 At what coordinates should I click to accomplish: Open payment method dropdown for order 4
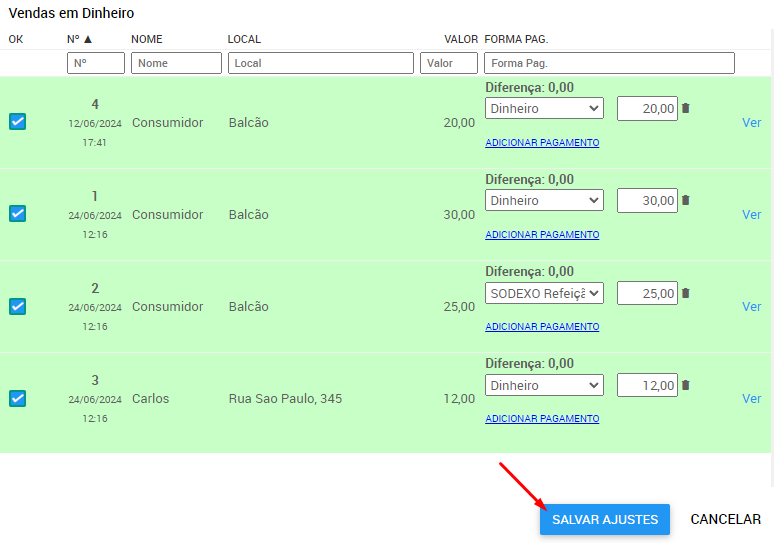coord(544,108)
